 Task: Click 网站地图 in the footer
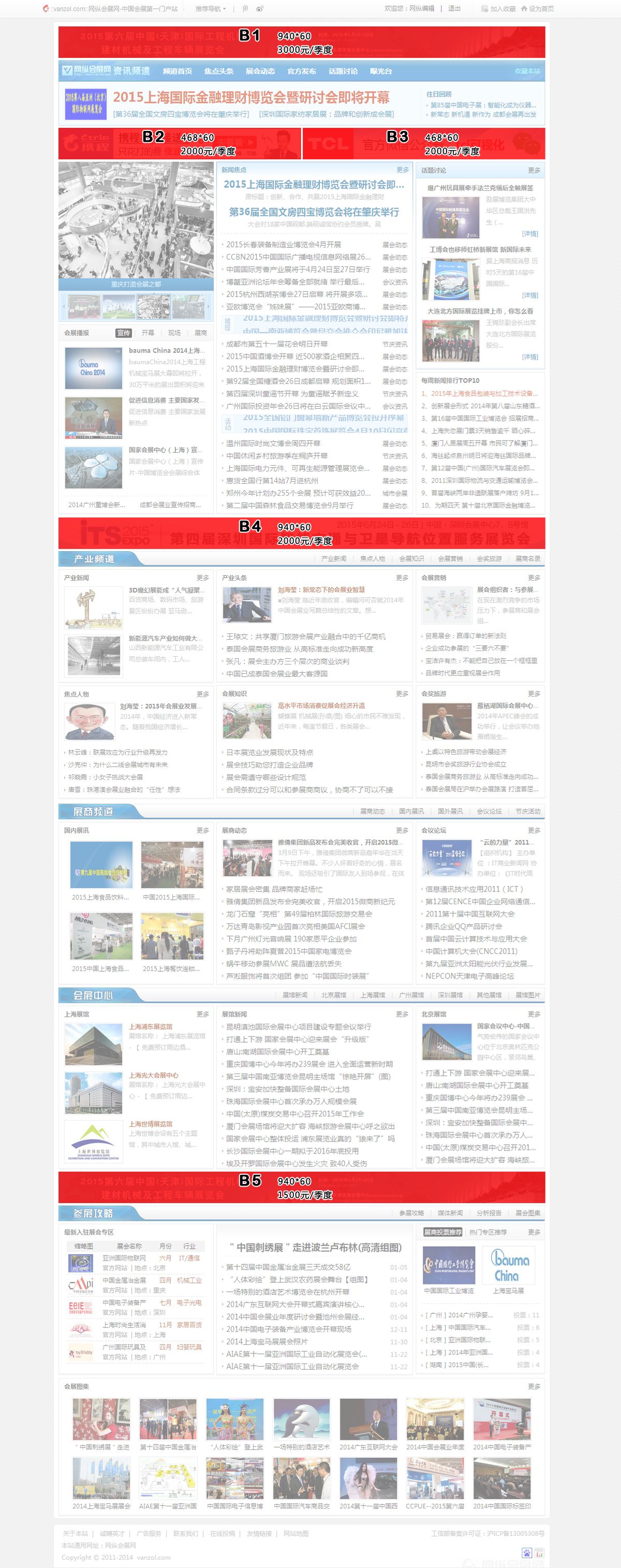point(295,1533)
